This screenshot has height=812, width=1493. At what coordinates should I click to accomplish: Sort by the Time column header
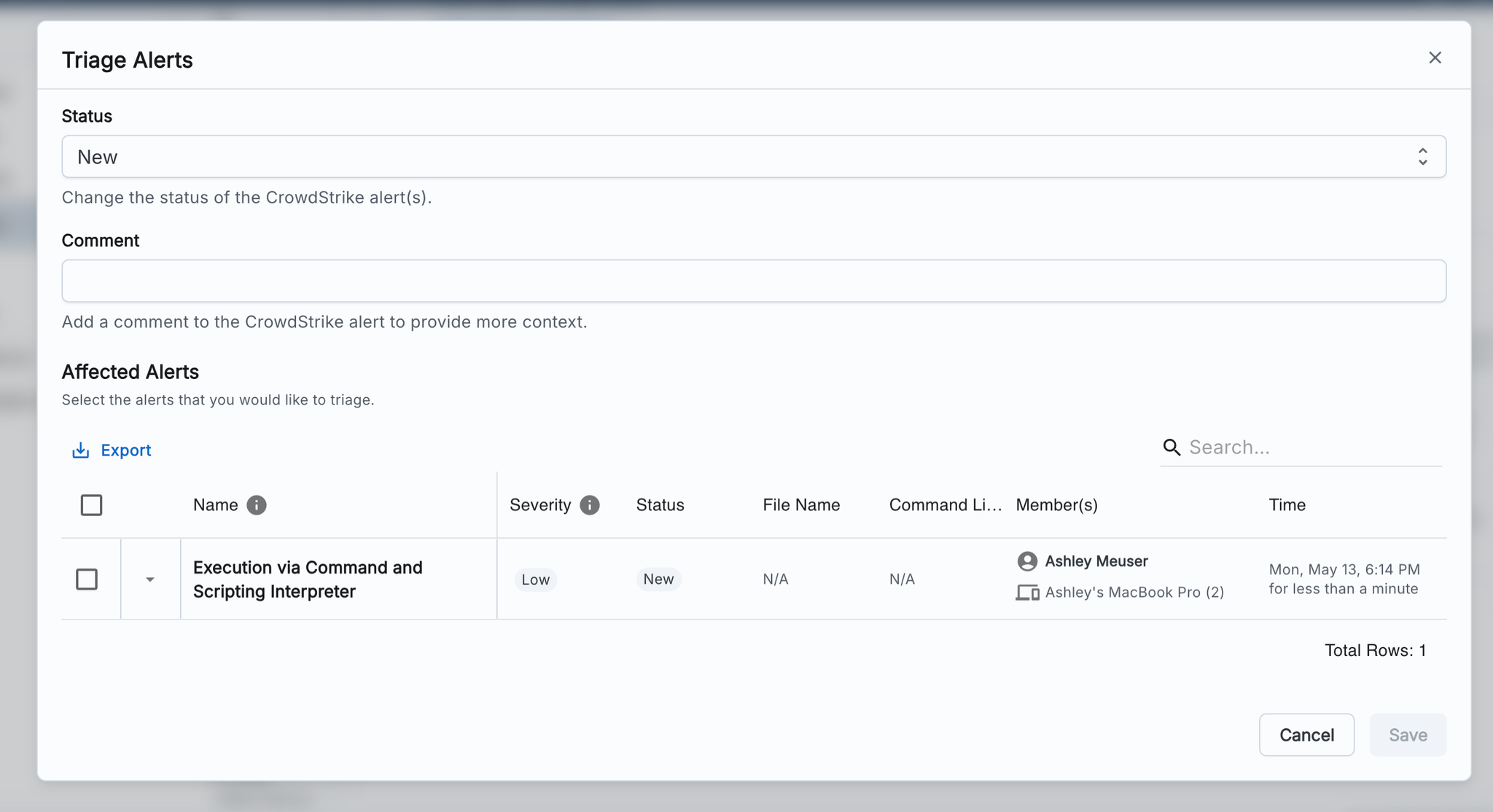click(x=1287, y=505)
